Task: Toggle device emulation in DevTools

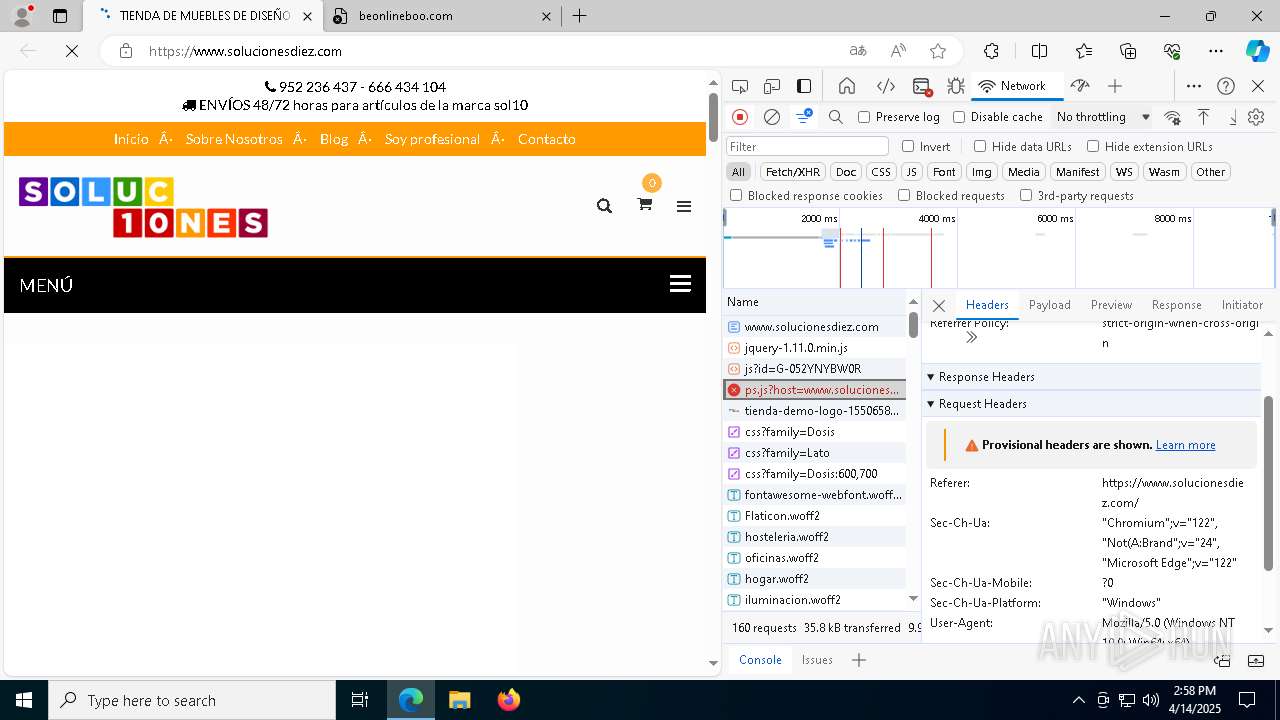Action: pos(772,86)
